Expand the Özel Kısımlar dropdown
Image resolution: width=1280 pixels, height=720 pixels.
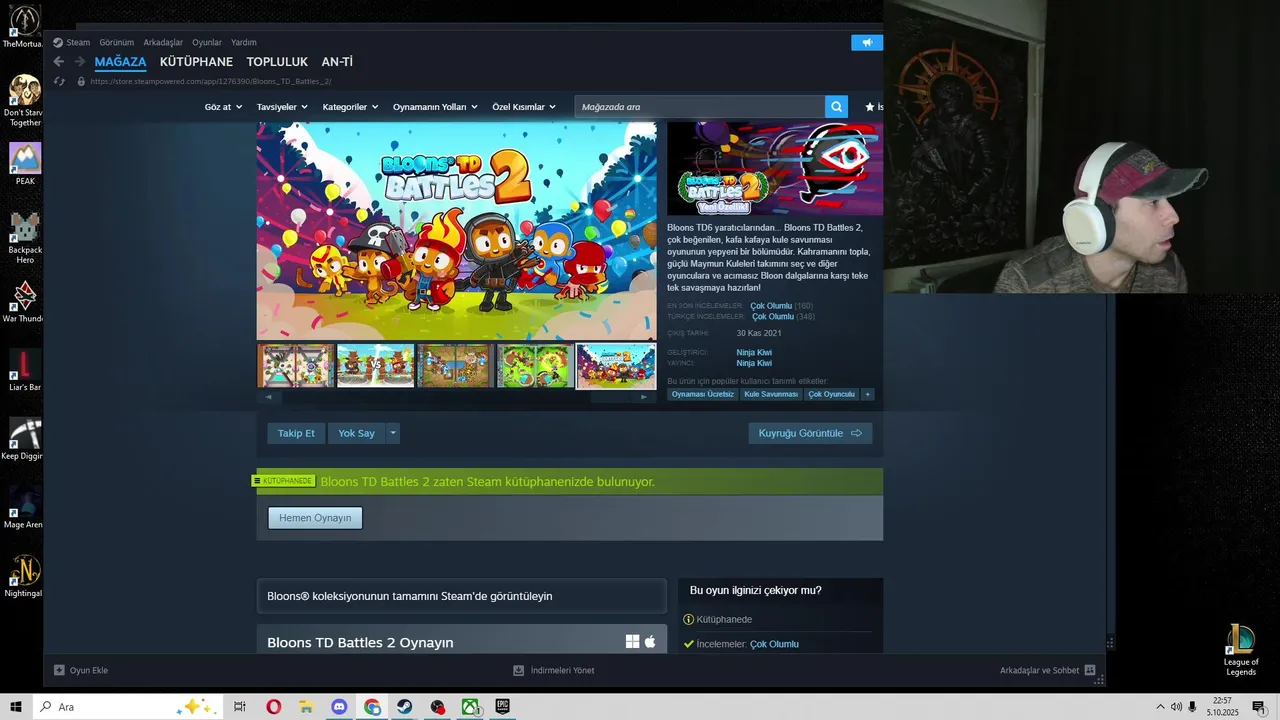[x=524, y=107]
